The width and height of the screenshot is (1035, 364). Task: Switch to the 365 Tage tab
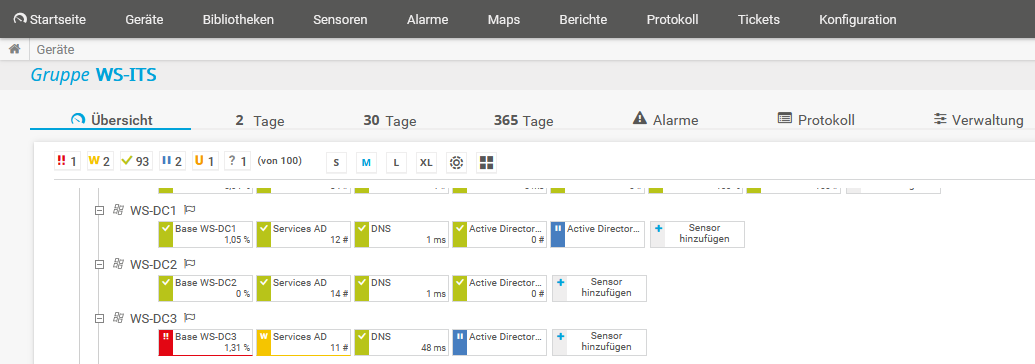pos(523,121)
